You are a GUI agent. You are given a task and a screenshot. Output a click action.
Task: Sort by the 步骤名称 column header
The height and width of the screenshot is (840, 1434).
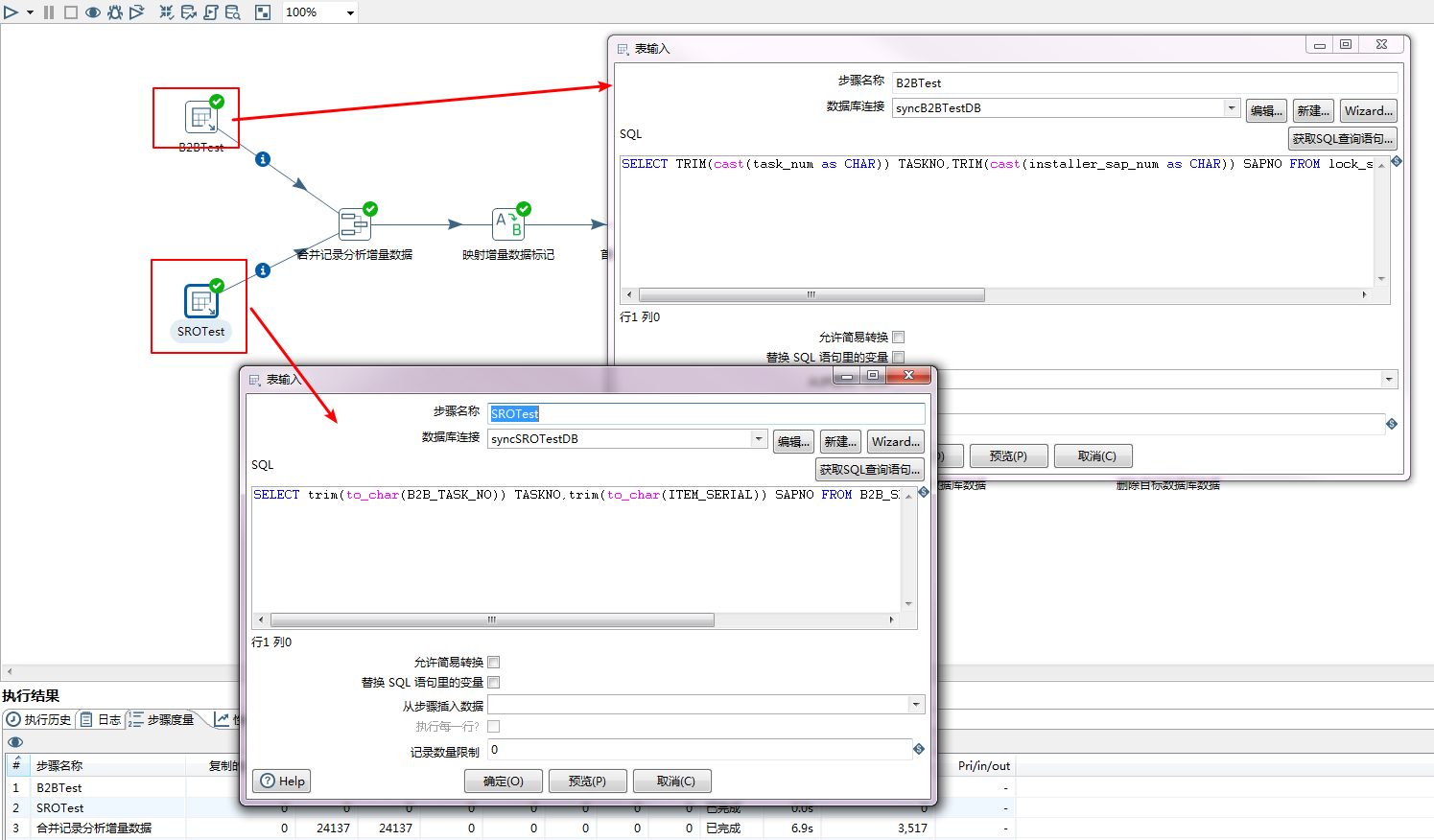[107, 765]
